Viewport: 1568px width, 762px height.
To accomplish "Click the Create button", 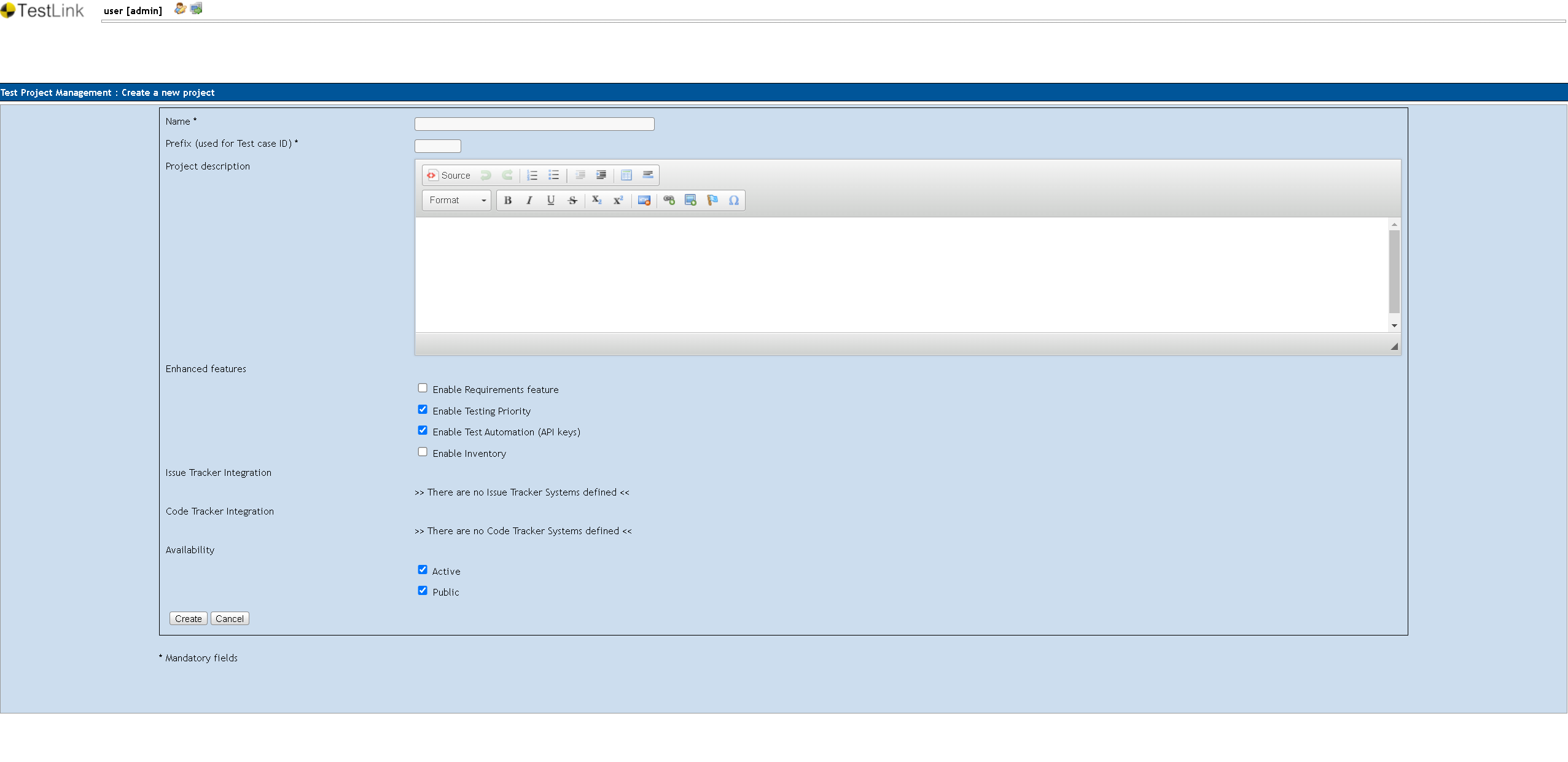I will [x=188, y=618].
